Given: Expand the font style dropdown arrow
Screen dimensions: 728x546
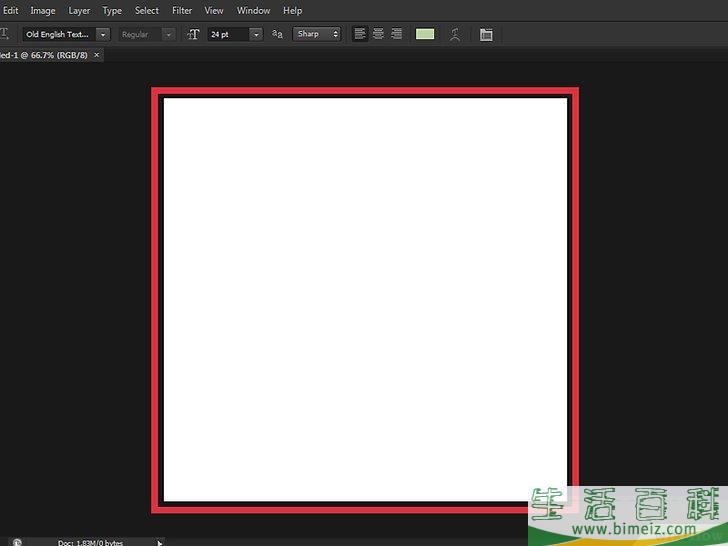Looking at the screenshot, I should click(x=169, y=34).
